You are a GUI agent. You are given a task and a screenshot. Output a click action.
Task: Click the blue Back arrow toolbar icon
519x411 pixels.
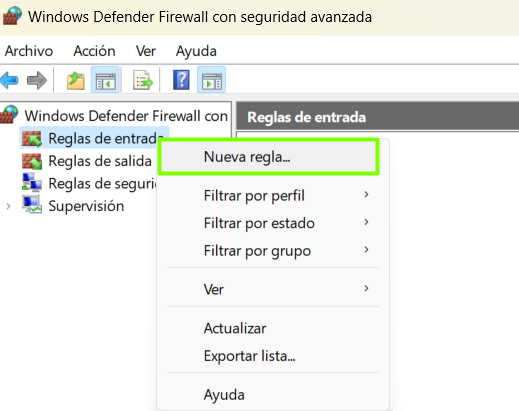9,80
